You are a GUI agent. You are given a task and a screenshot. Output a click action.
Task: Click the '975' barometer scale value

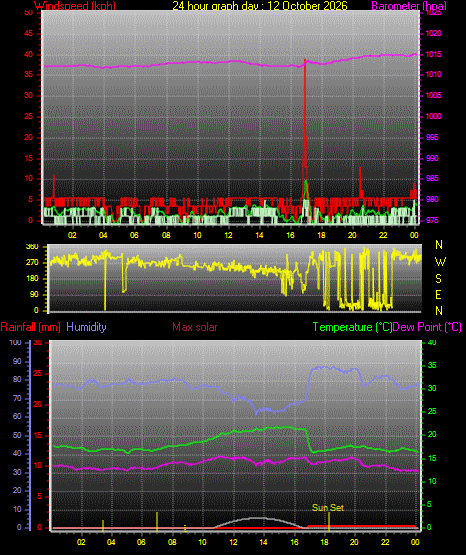point(432,220)
